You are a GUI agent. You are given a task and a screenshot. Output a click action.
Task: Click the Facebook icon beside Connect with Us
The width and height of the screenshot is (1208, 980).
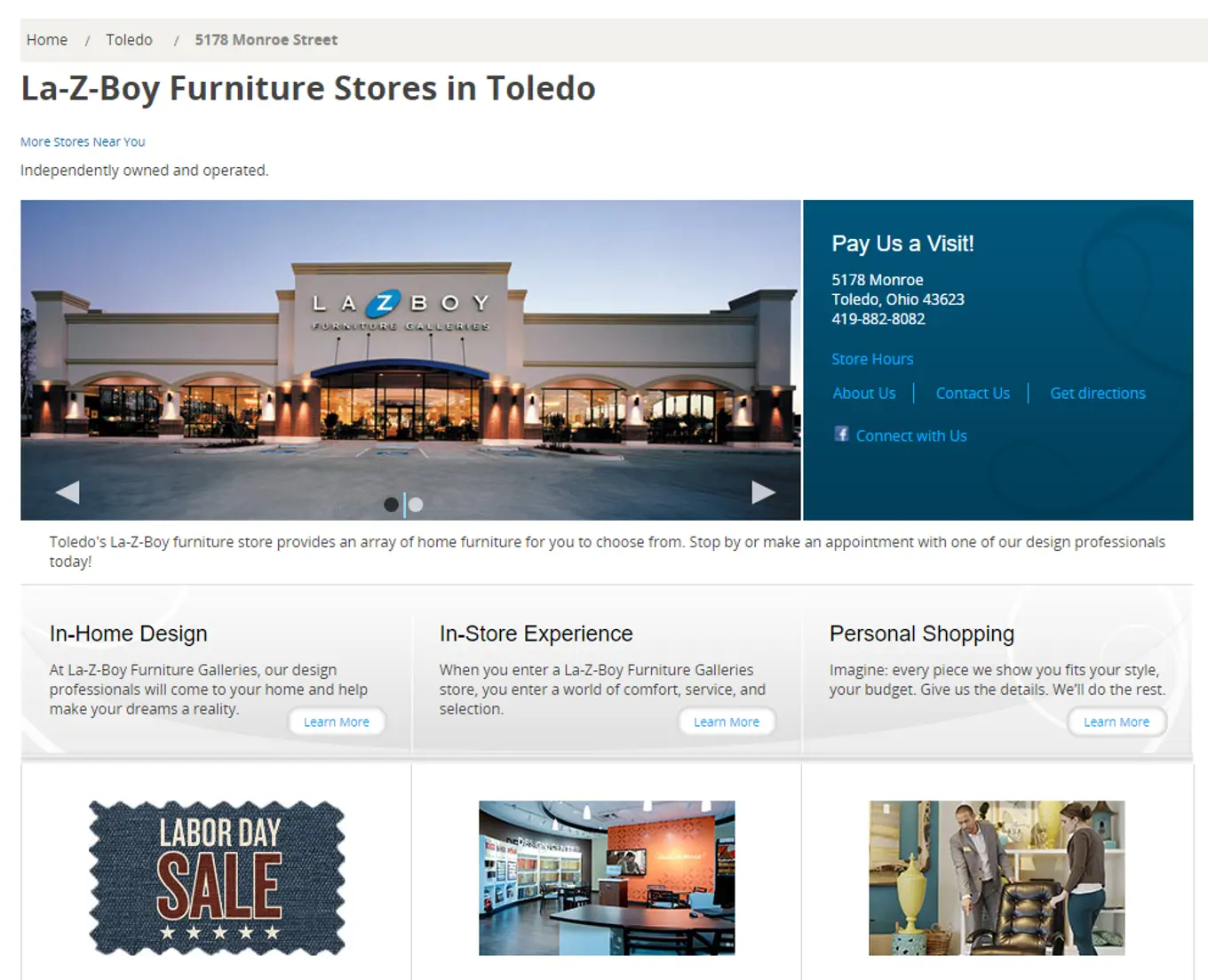click(841, 434)
